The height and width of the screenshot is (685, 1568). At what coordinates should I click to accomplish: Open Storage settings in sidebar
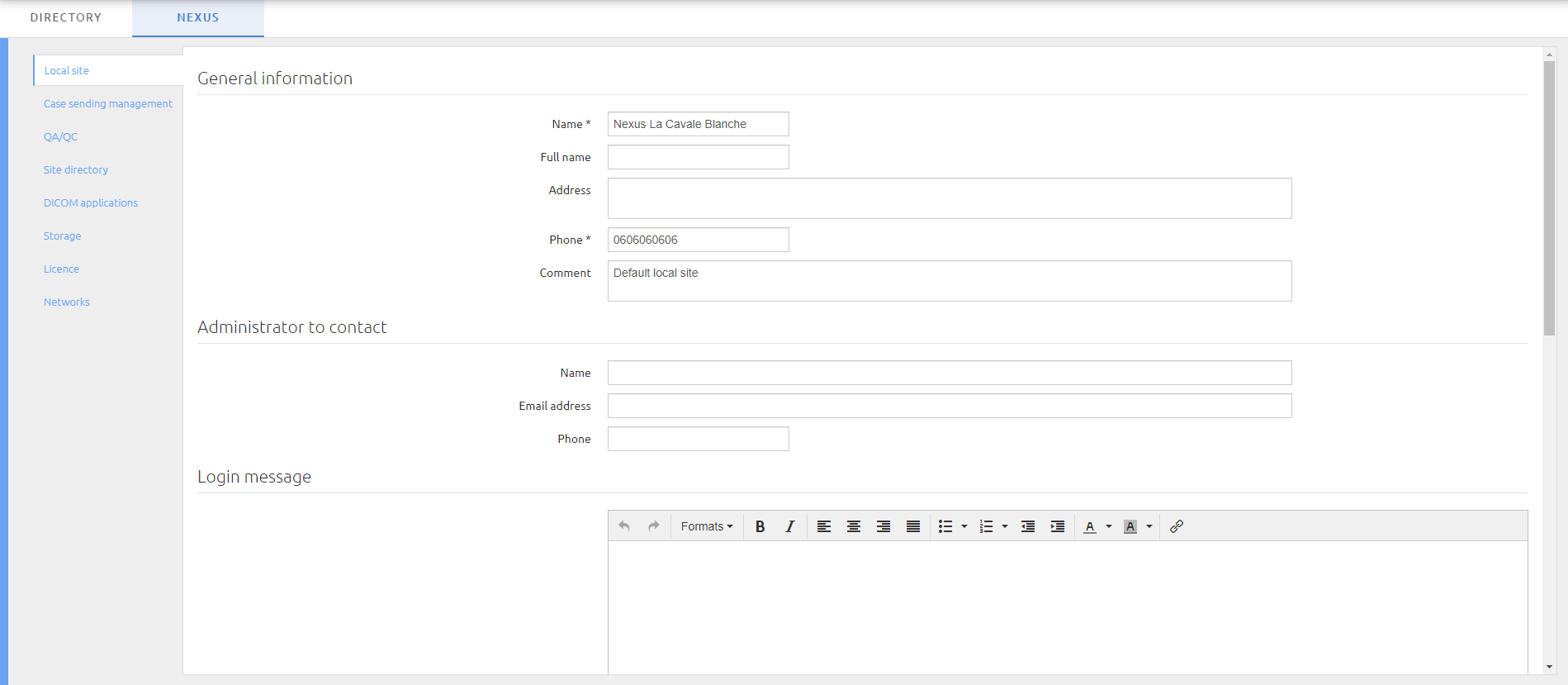point(63,235)
